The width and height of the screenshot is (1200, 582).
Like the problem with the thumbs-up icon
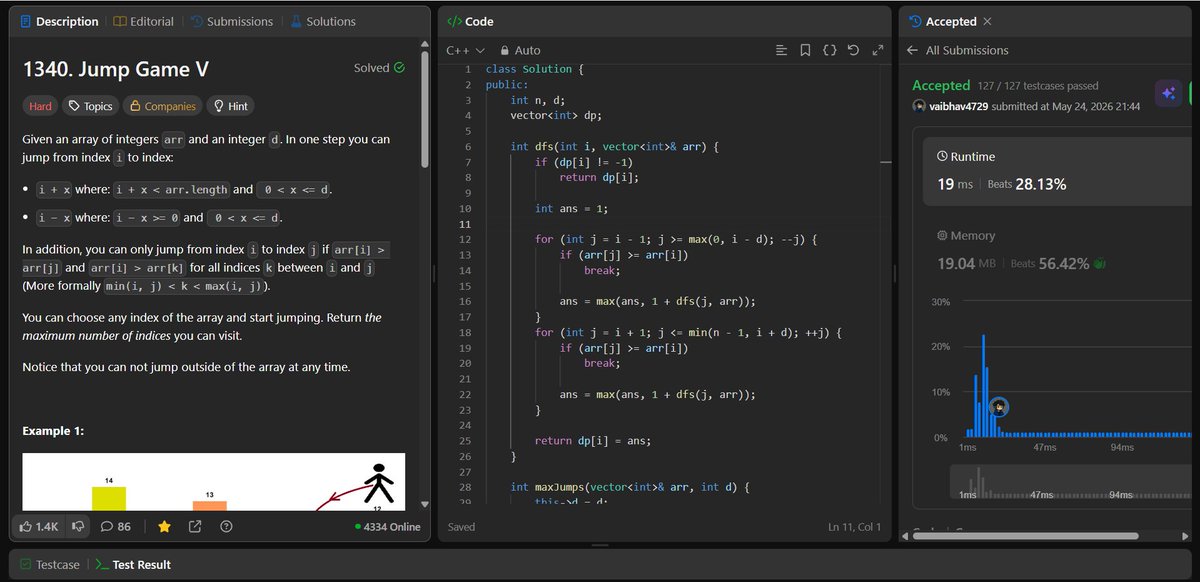tap(40, 526)
